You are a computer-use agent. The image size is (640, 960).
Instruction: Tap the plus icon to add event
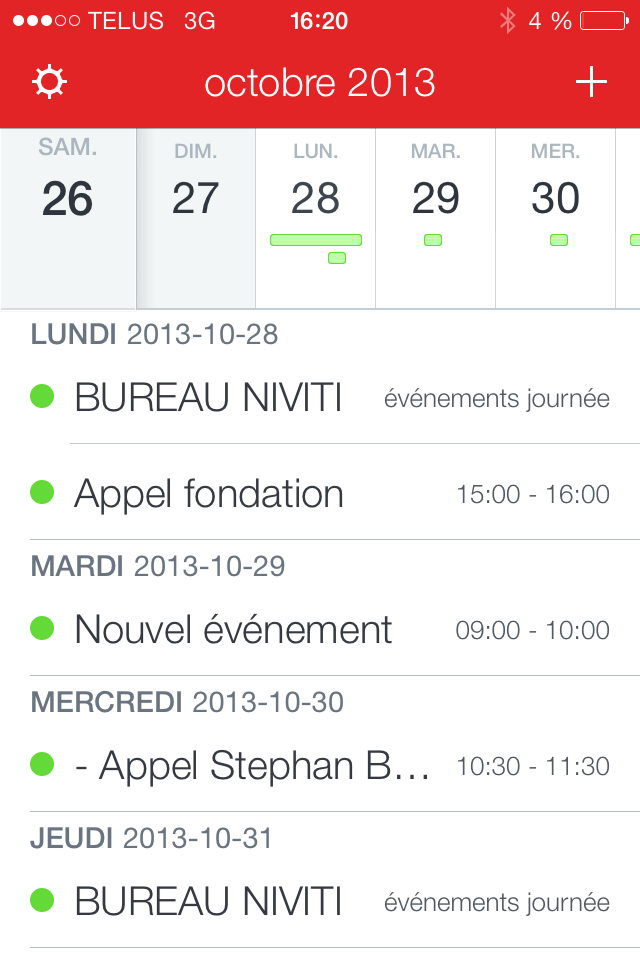591,82
